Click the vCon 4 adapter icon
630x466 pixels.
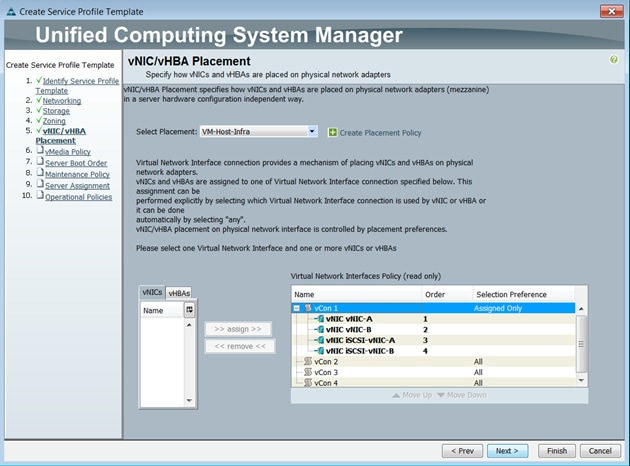tap(308, 382)
